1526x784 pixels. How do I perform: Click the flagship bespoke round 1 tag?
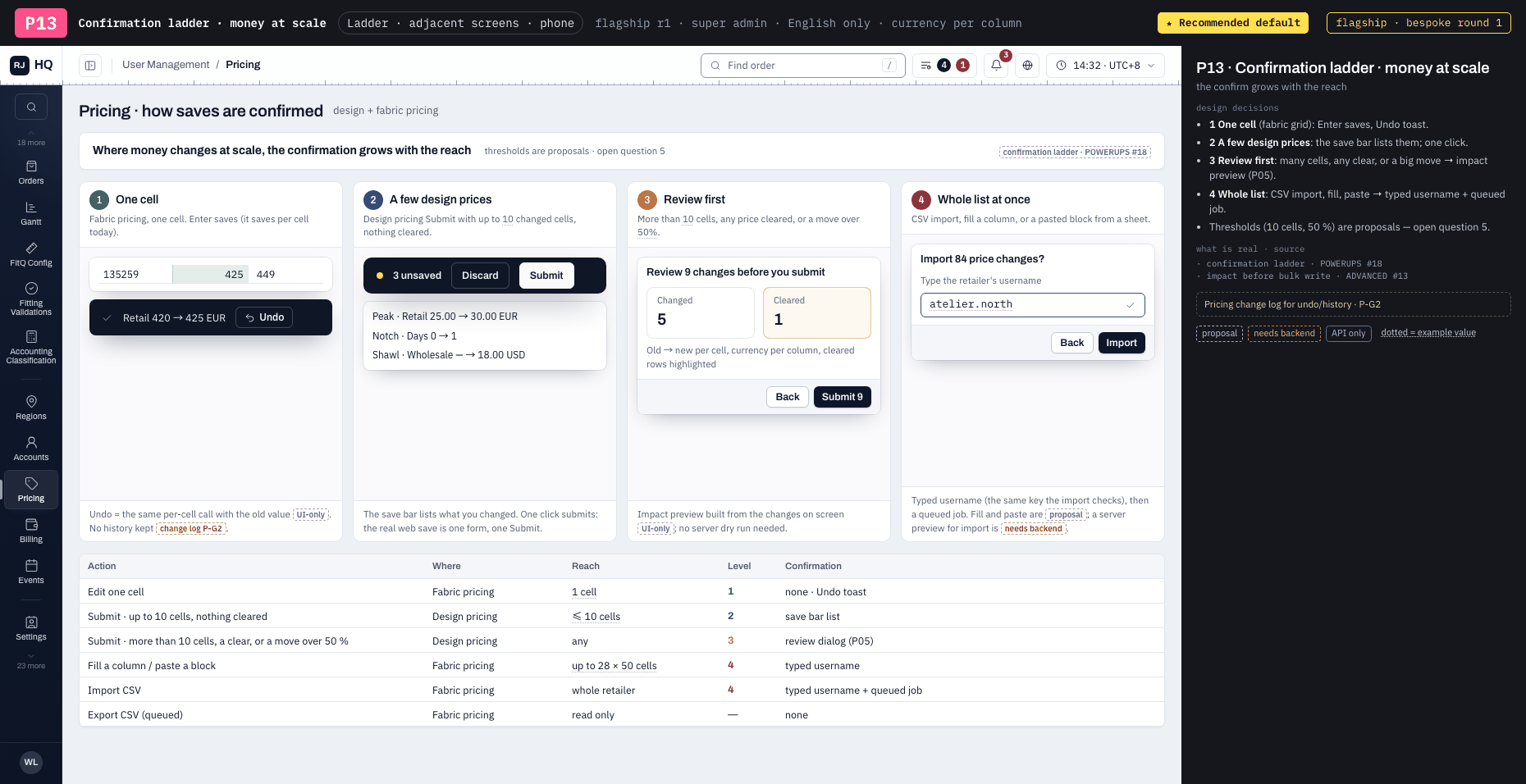click(x=1419, y=23)
